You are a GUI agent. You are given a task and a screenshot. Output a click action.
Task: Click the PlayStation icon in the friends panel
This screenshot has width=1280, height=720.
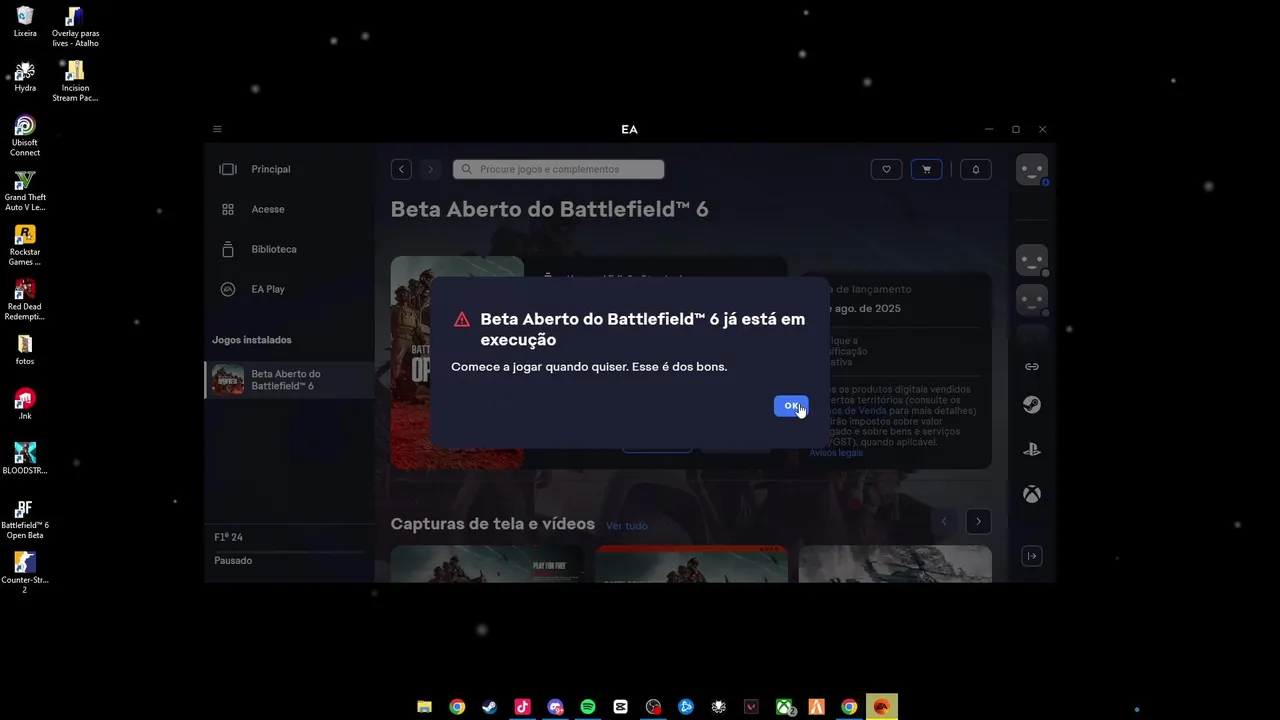coord(1032,450)
